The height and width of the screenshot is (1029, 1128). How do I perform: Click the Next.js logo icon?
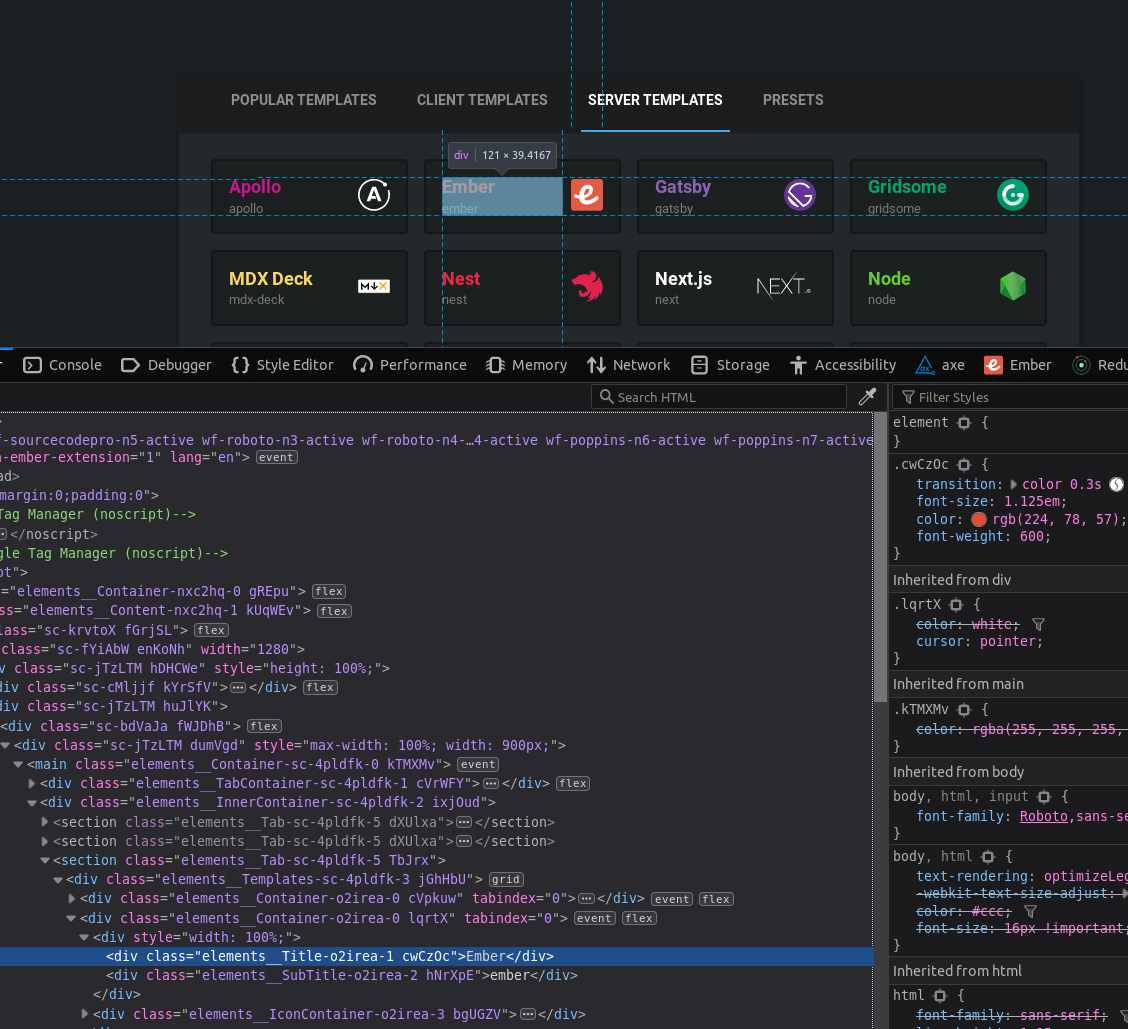[x=783, y=286]
